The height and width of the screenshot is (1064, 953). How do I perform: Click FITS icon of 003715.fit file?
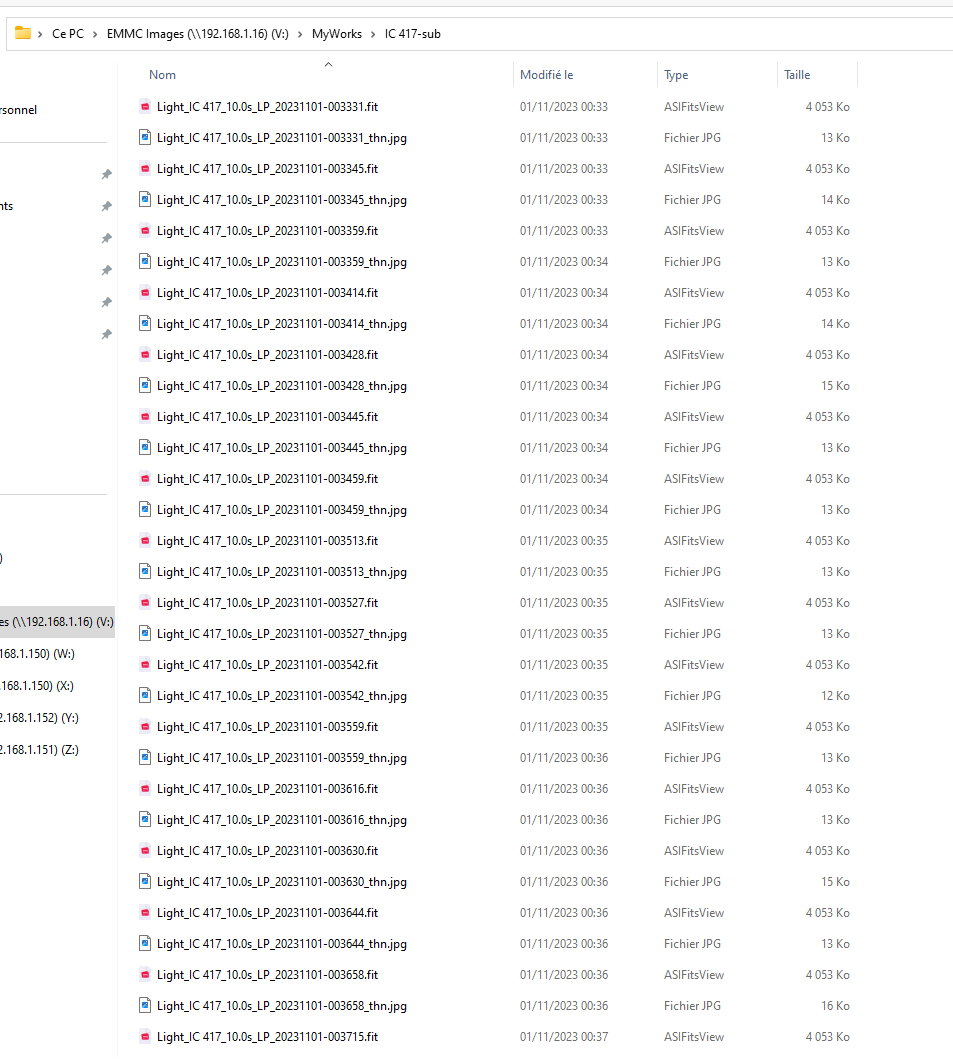tap(145, 1037)
